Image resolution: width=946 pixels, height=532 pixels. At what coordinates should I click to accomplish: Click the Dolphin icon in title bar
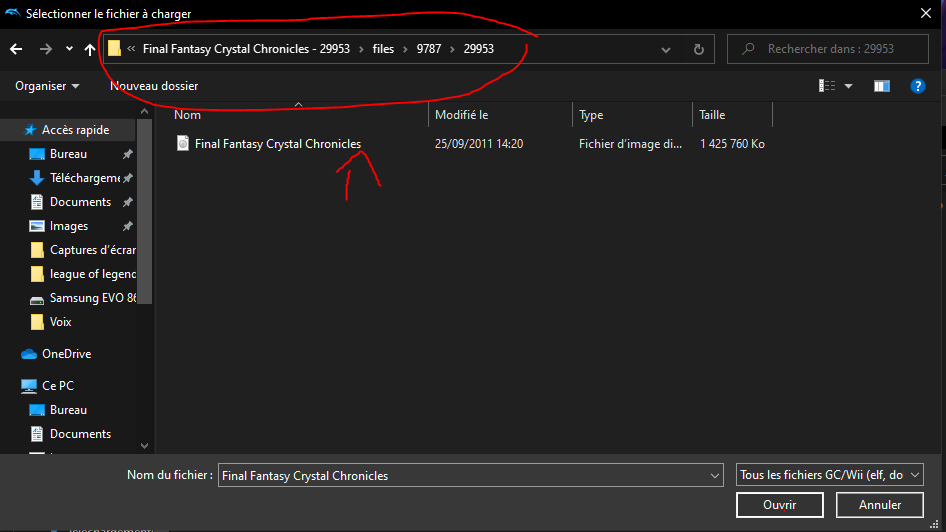coord(12,13)
